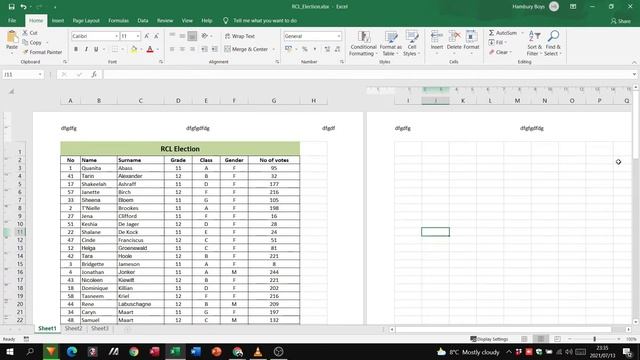Apply the red font color A
Image resolution: width=640 pixels, height=360 pixels.
point(150,49)
